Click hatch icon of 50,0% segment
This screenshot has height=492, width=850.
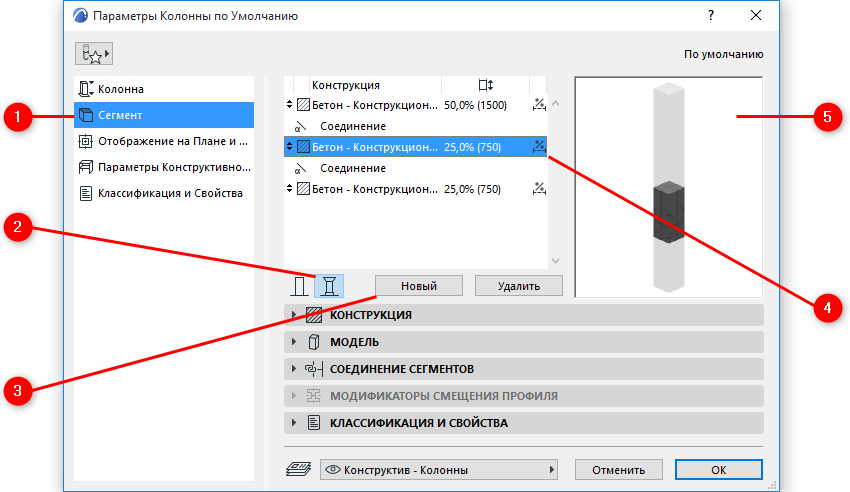pyautogui.click(x=304, y=105)
